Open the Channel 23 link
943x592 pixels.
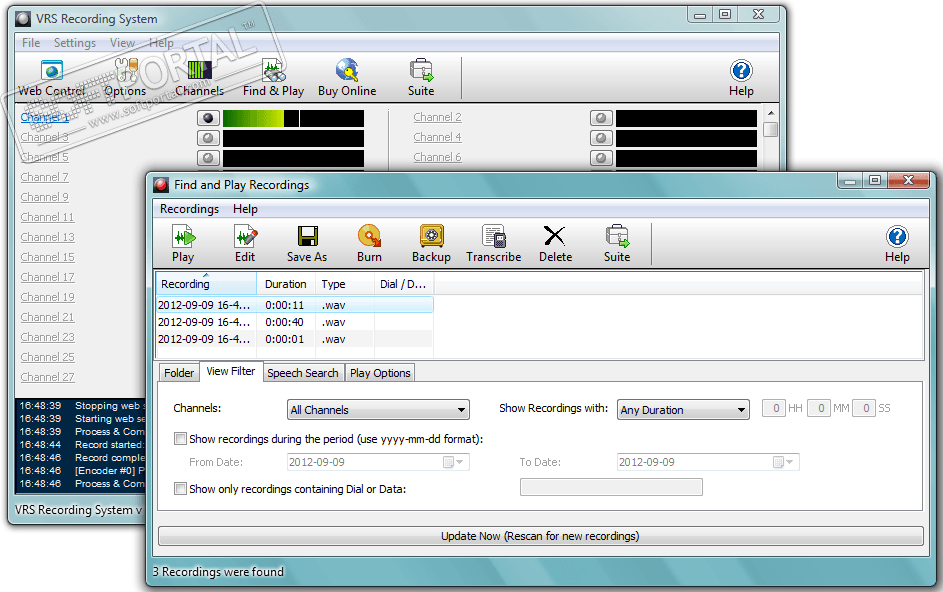[48, 337]
